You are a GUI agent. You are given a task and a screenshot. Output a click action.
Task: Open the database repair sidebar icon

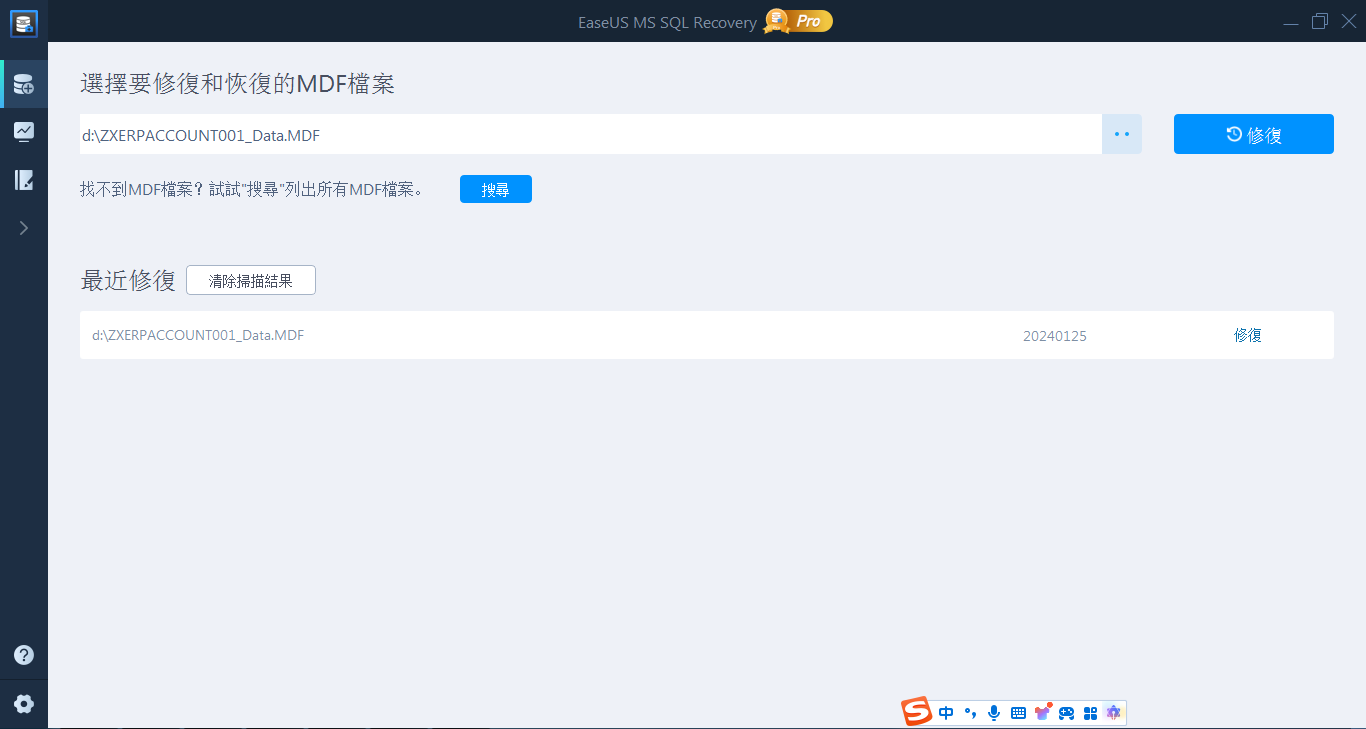[24, 84]
